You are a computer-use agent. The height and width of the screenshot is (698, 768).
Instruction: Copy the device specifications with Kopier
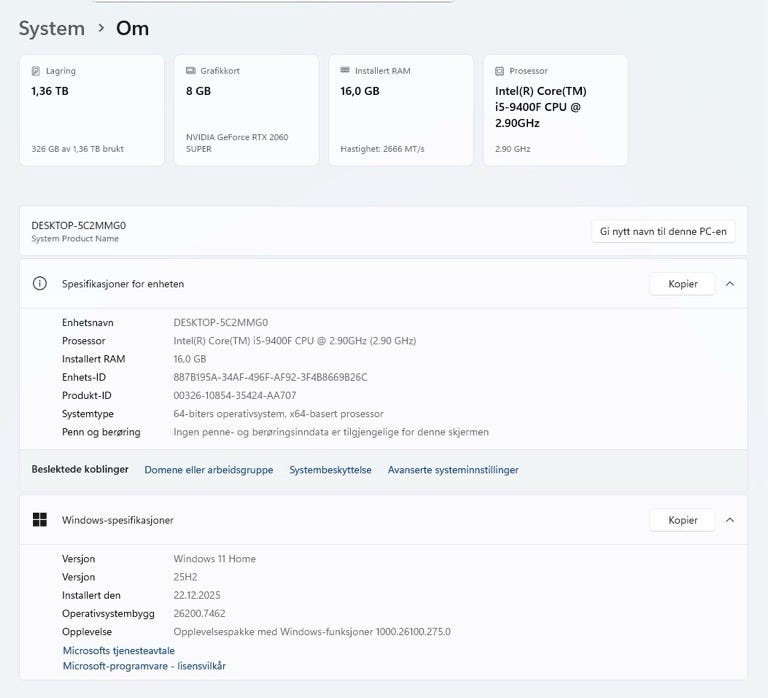(x=682, y=284)
